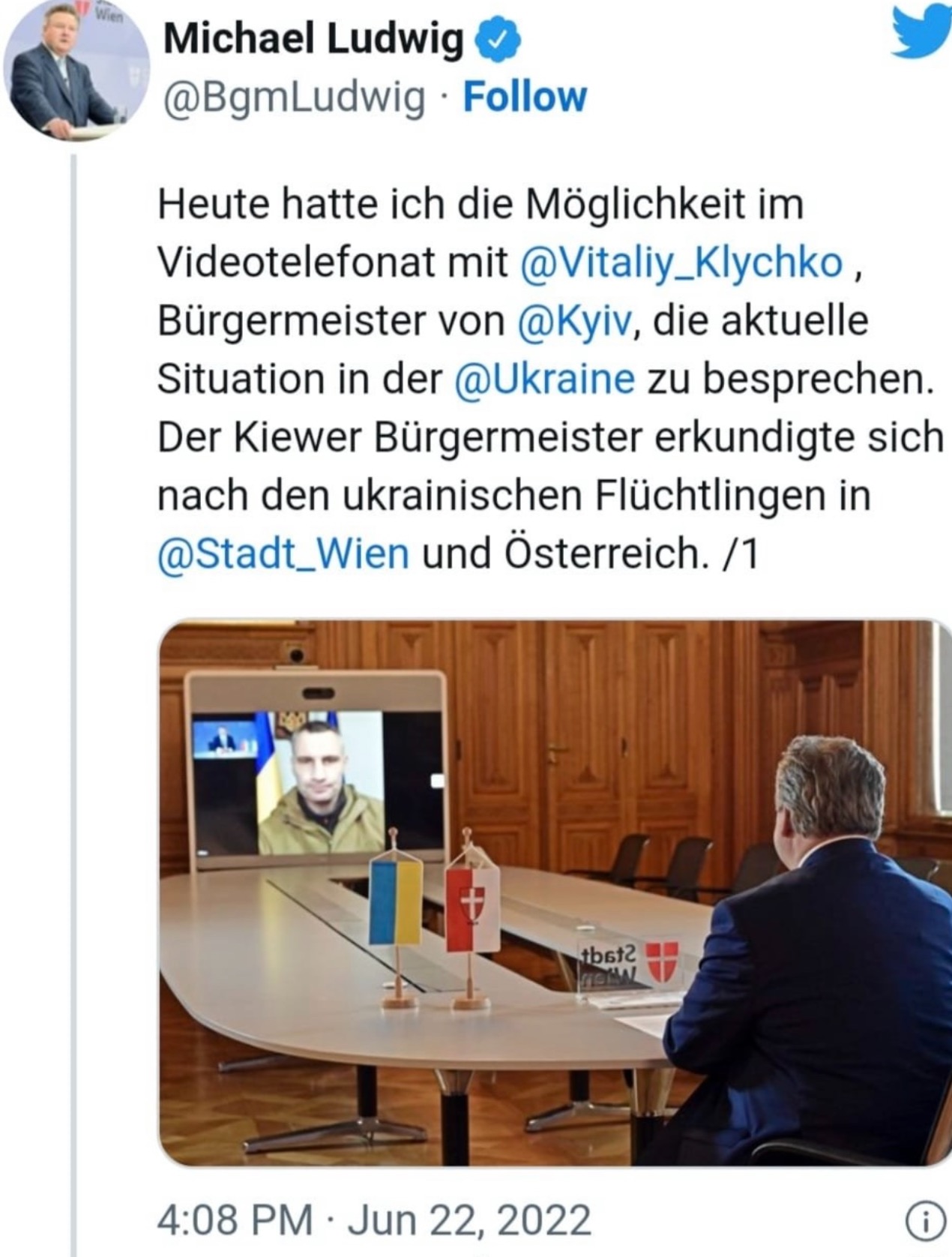Open the @Stadt_Wien mention link

(283, 553)
